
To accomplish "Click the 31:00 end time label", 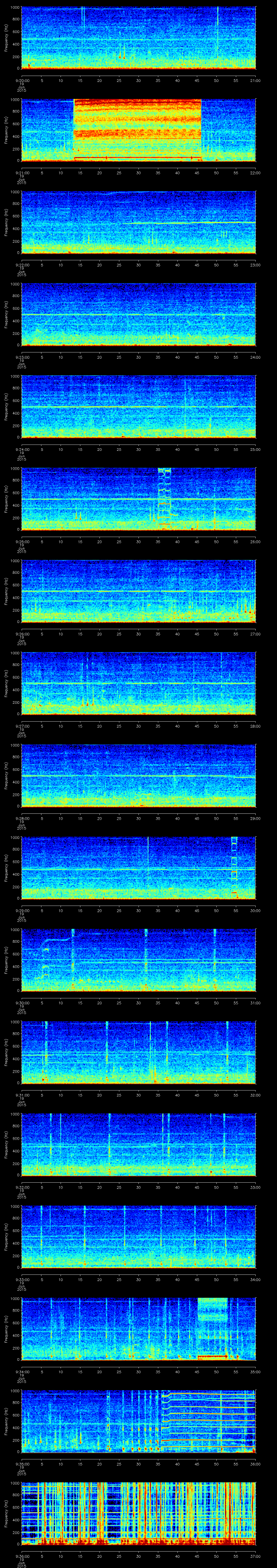I will 255,1003.
